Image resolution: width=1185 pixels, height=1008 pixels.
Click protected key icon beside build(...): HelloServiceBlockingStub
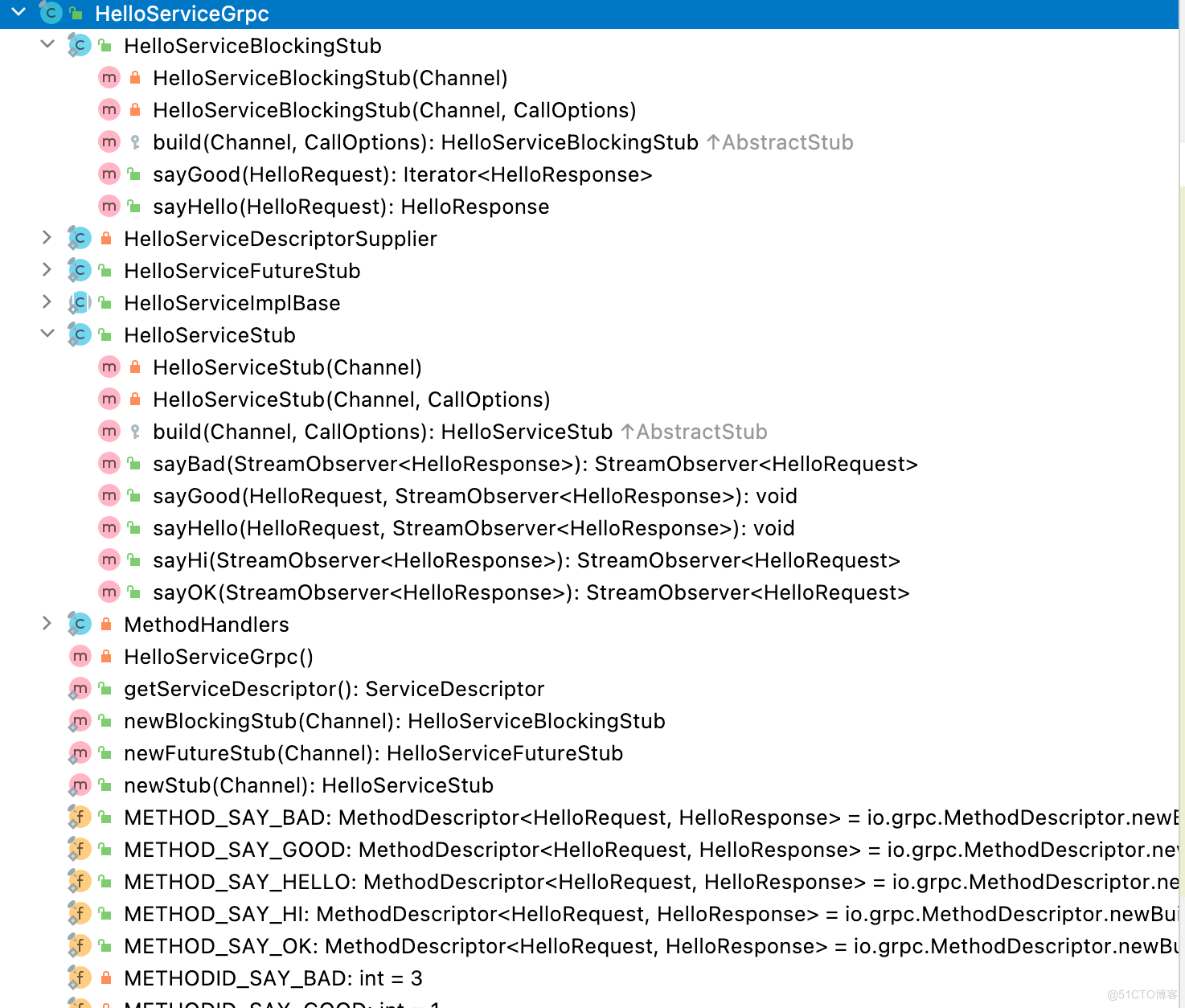click(x=135, y=141)
